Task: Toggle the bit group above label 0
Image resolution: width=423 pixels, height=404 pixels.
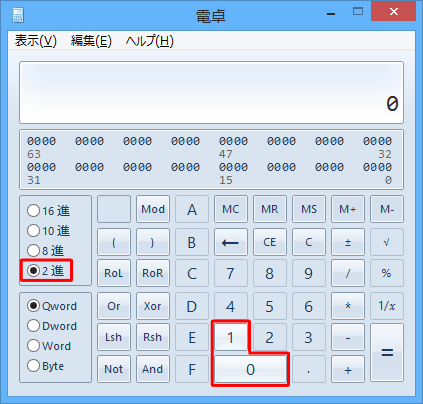Action: pos(377,167)
